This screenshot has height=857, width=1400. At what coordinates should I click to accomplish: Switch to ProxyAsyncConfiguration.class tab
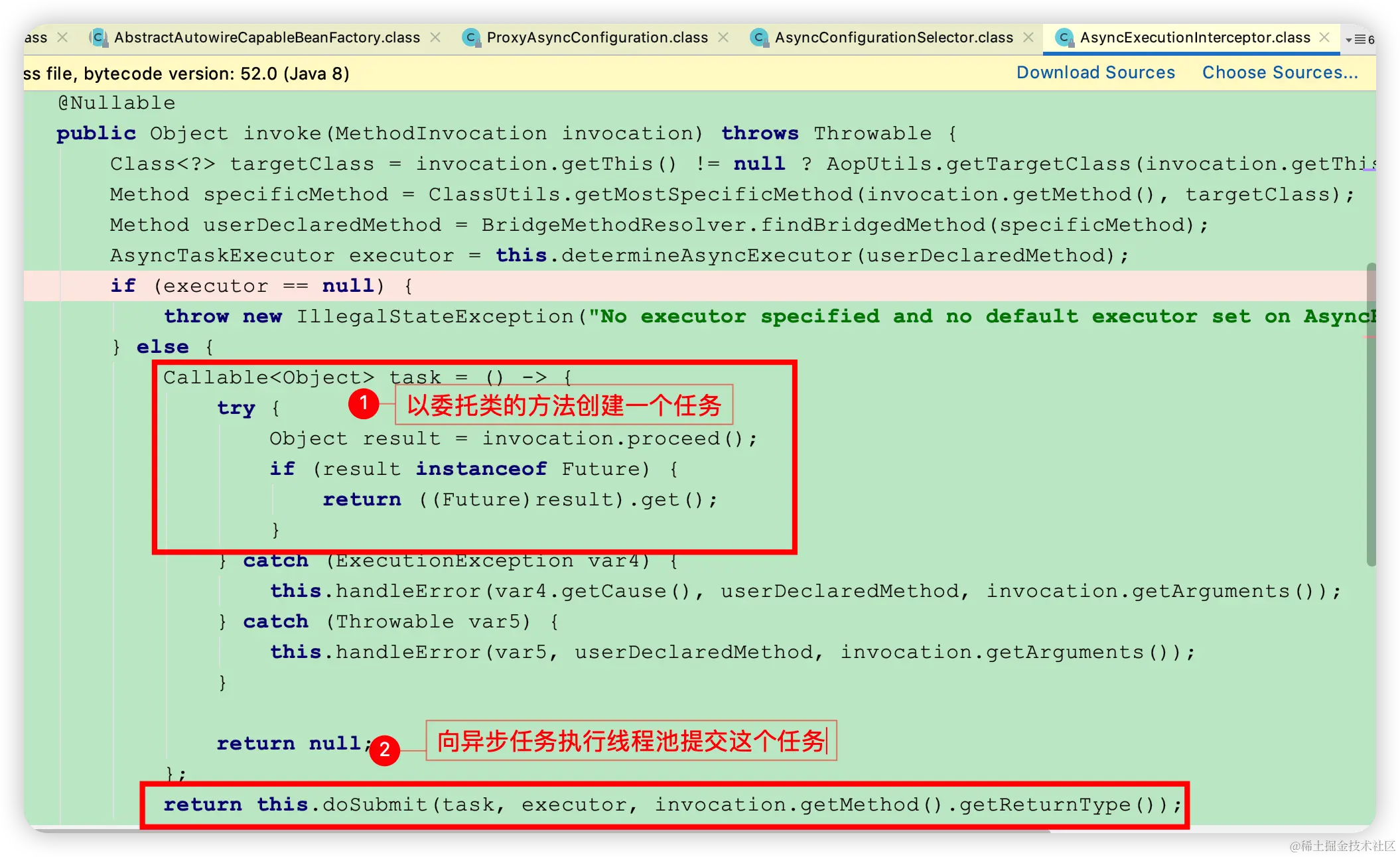(597, 38)
